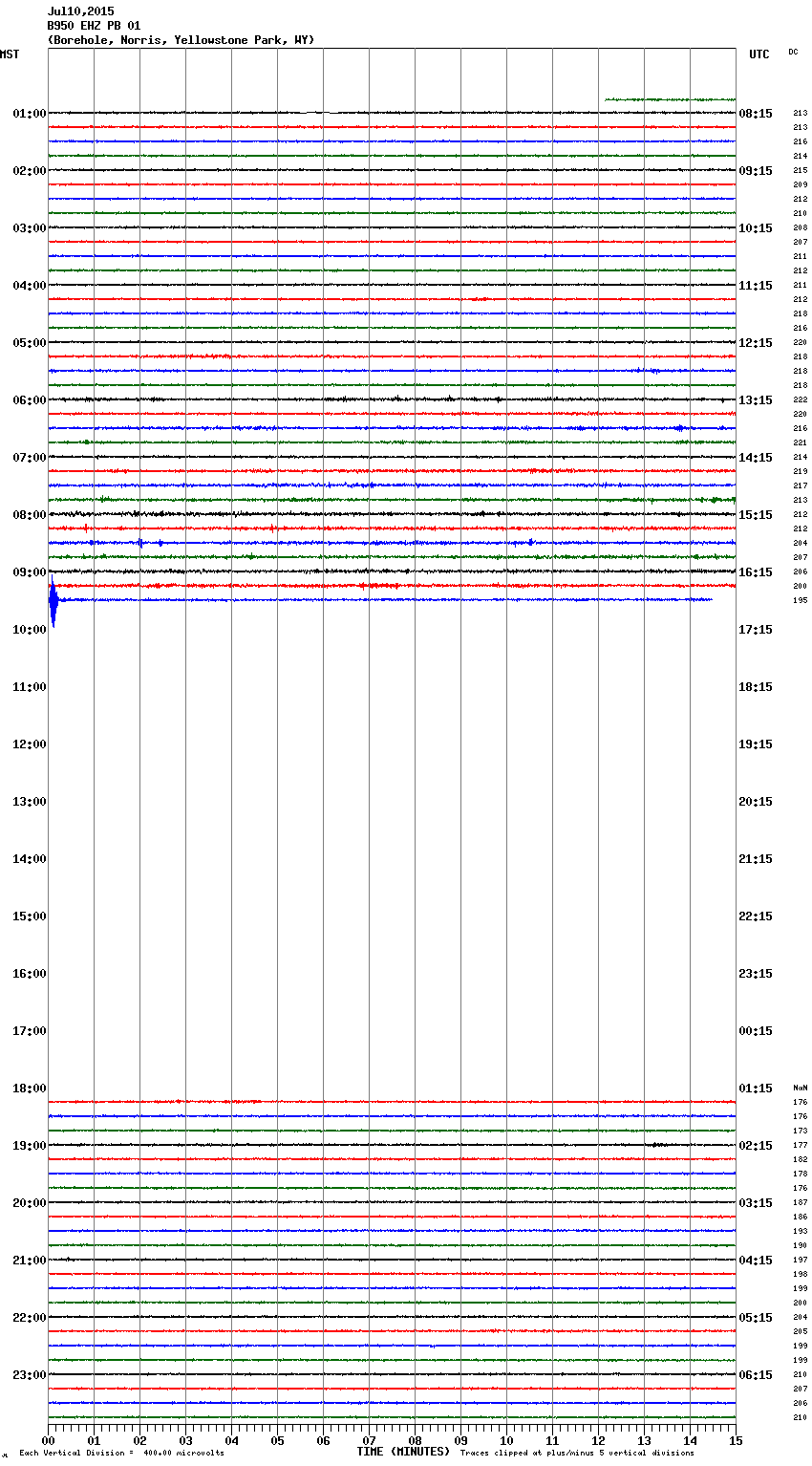Click the MST column header
The width and height of the screenshot is (812, 1466).
[x=10, y=54]
